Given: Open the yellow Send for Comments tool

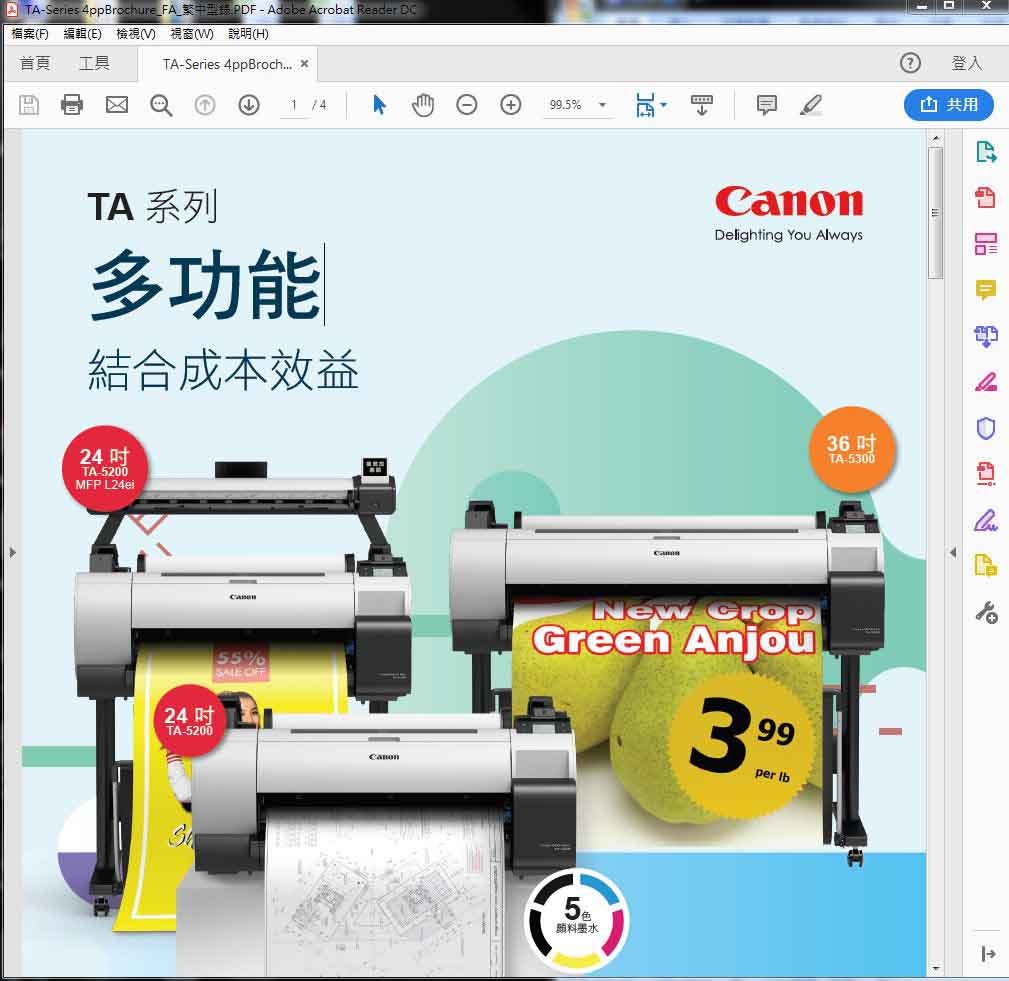Looking at the screenshot, I should tap(985, 566).
